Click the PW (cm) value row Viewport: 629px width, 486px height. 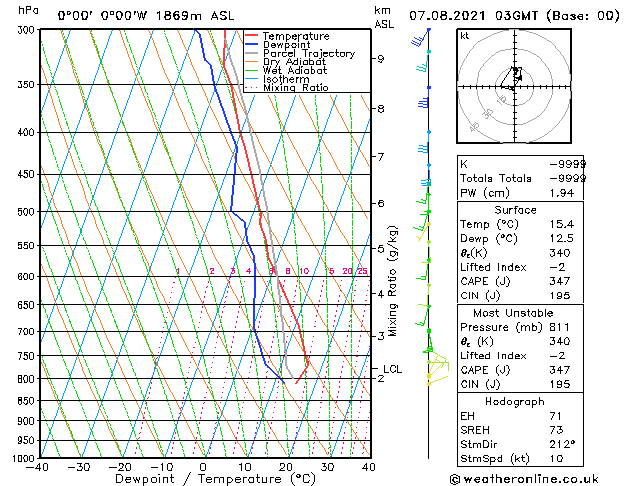[x=516, y=192]
